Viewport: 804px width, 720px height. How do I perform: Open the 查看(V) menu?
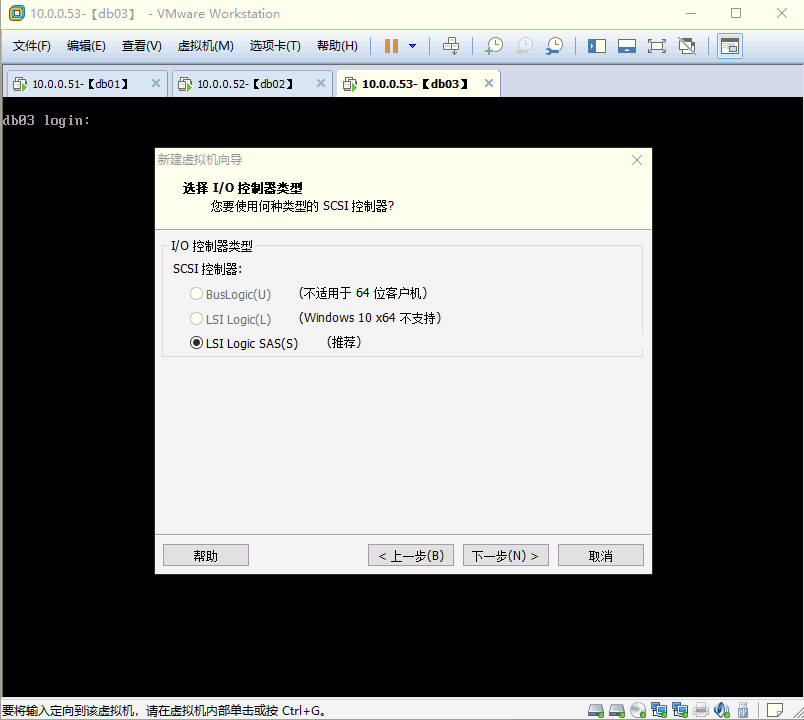coord(142,46)
